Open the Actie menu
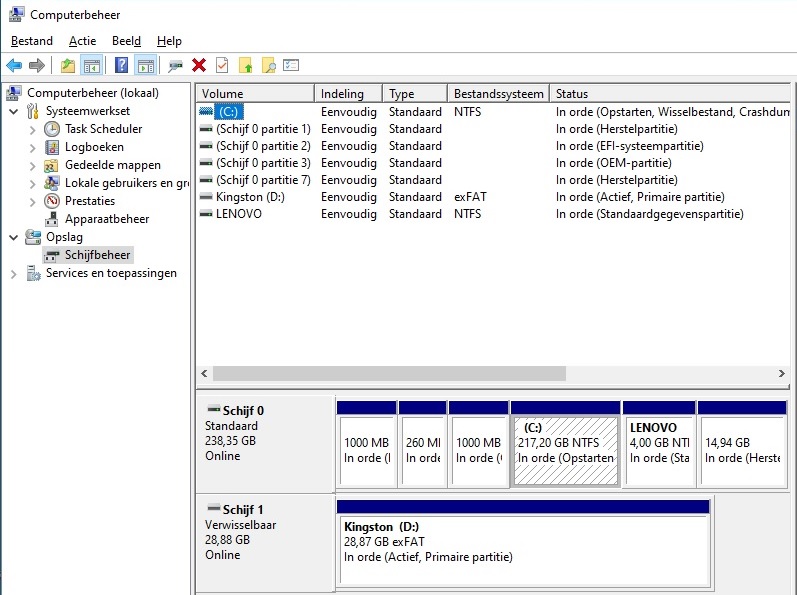Screen dimensions: 797x595 (82, 41)
